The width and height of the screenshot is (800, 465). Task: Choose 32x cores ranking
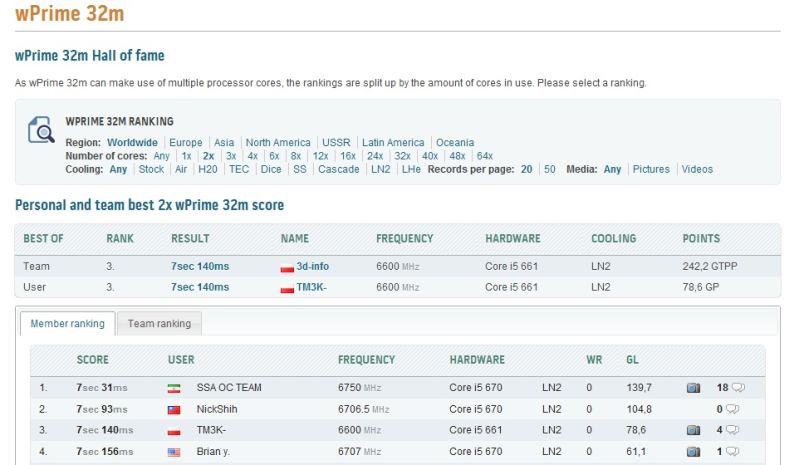403,156
